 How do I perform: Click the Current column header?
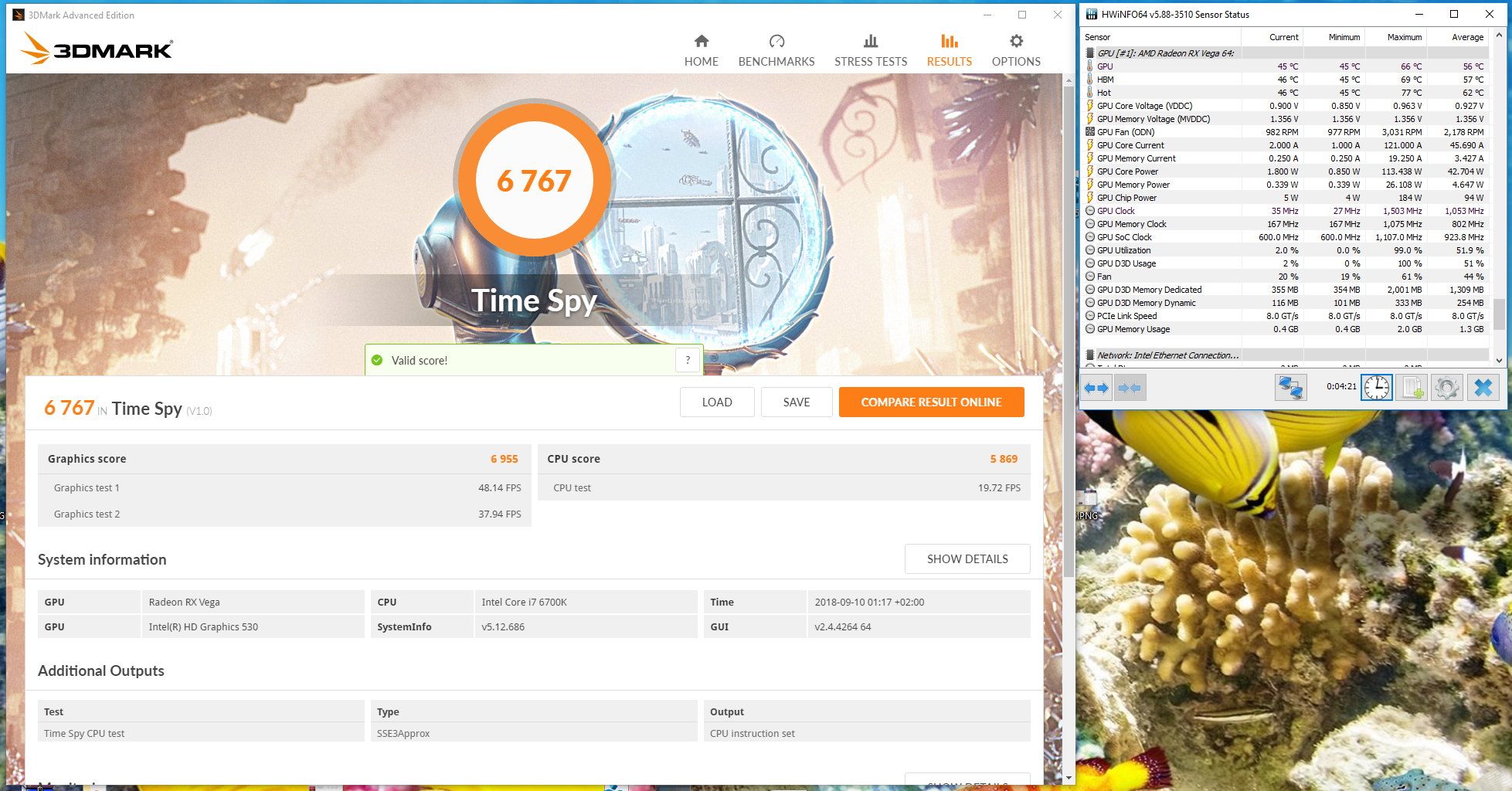1272,37
